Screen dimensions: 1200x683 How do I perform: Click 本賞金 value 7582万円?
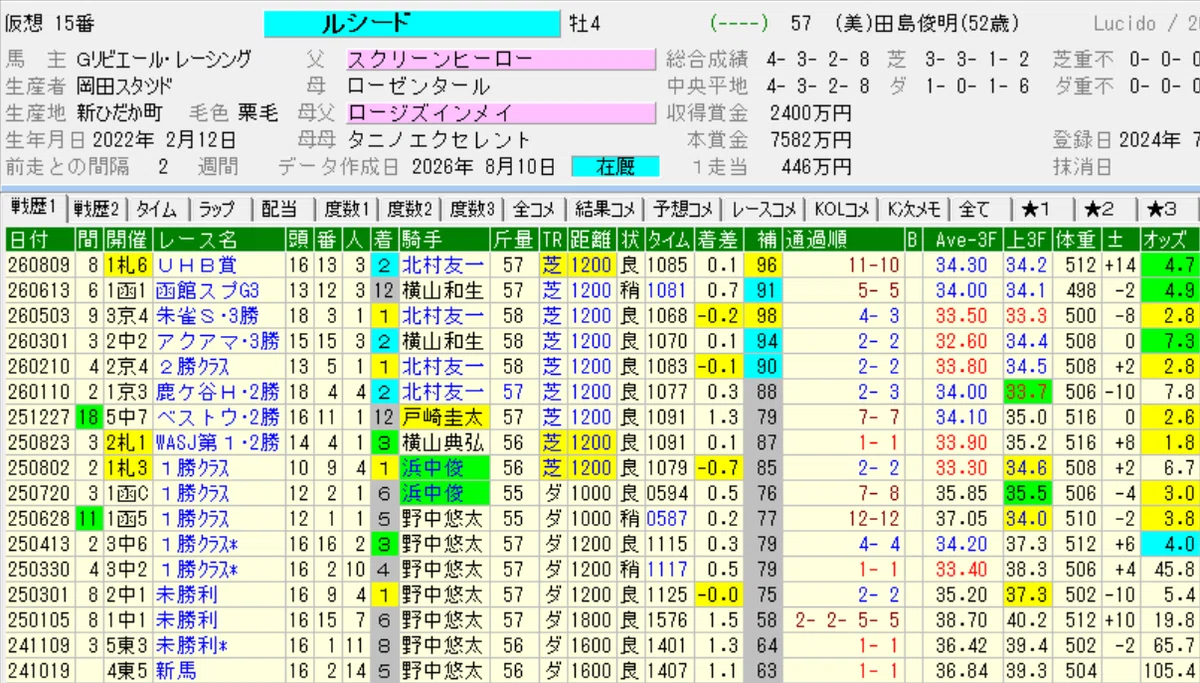[x=811, y=139]
